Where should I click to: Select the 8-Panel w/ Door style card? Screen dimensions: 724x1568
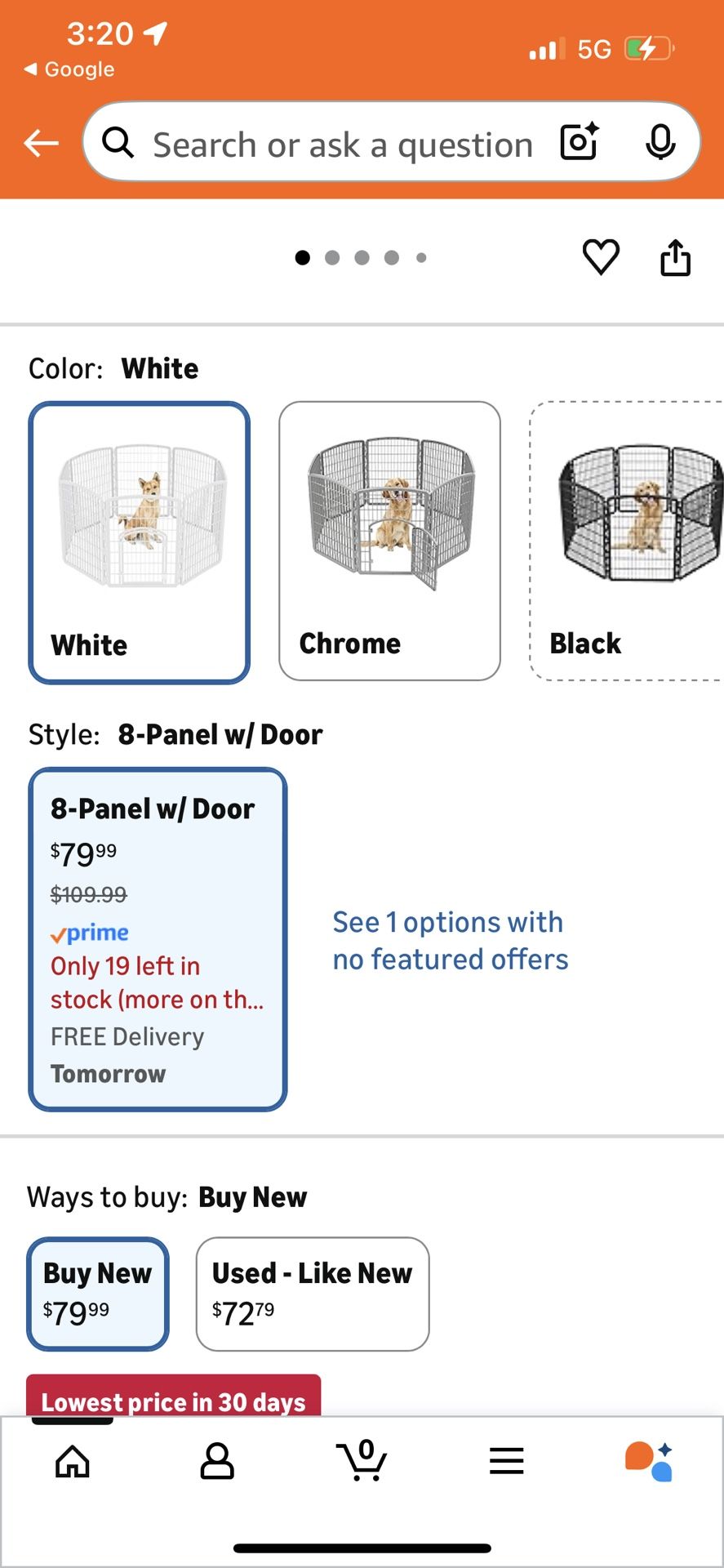157,939
